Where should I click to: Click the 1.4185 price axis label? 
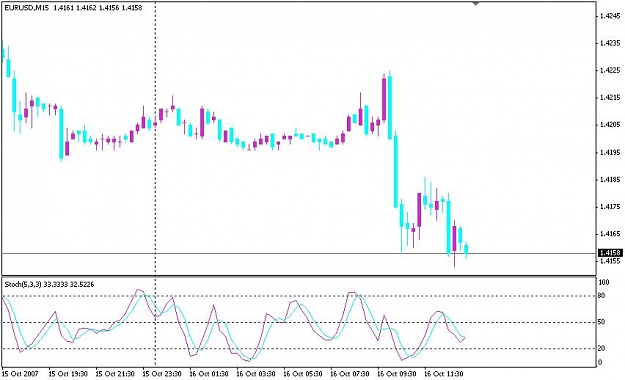(610, 179)
